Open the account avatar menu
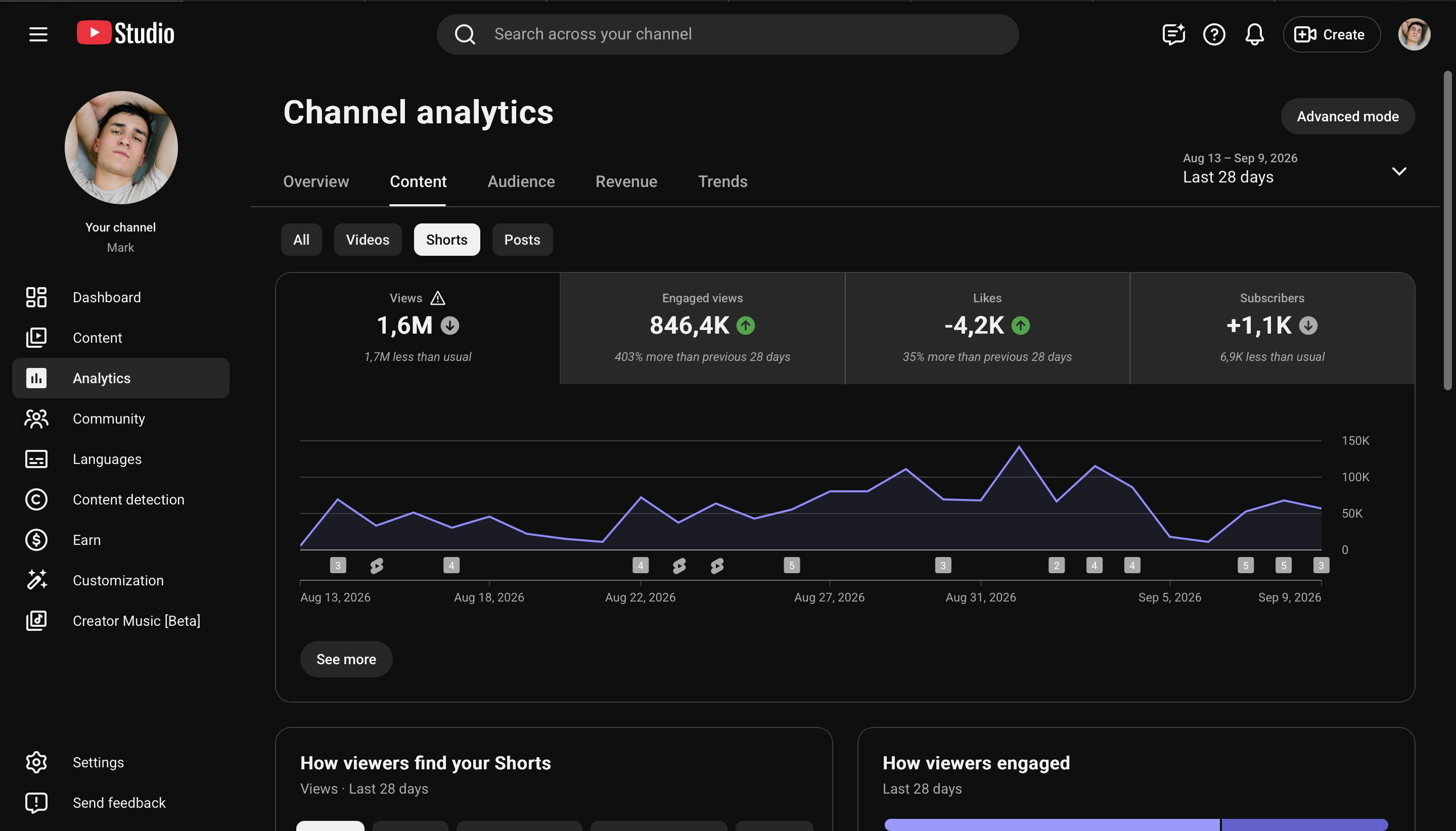Screen dimensions: 1456x831 pos(1414,34)
